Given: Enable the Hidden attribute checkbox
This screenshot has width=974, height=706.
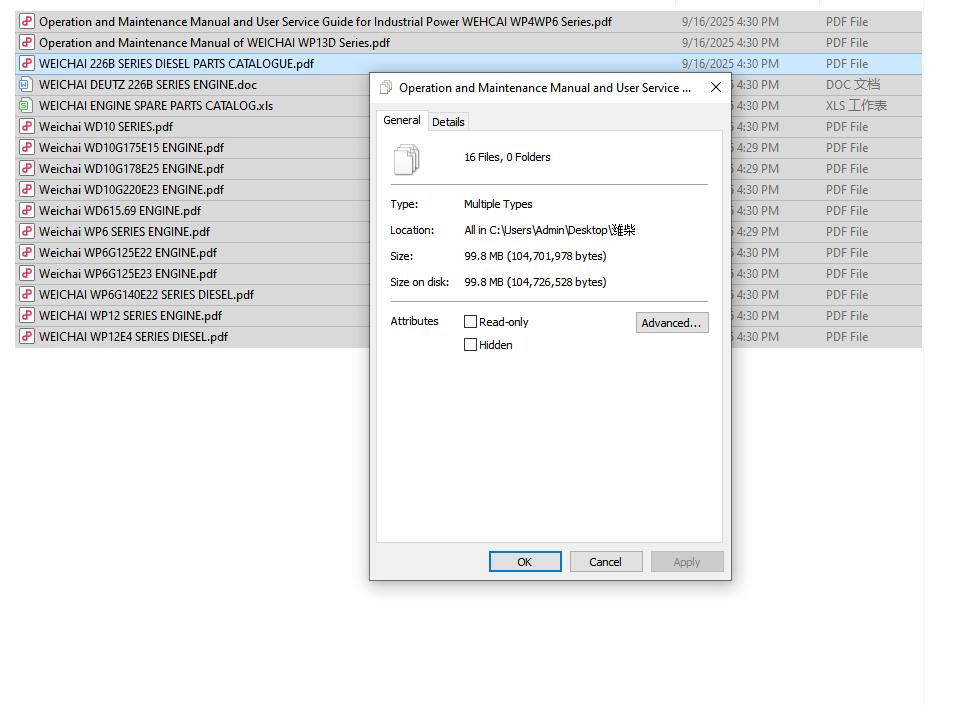Looking at the screenshot, I should [x=470, y=345].
